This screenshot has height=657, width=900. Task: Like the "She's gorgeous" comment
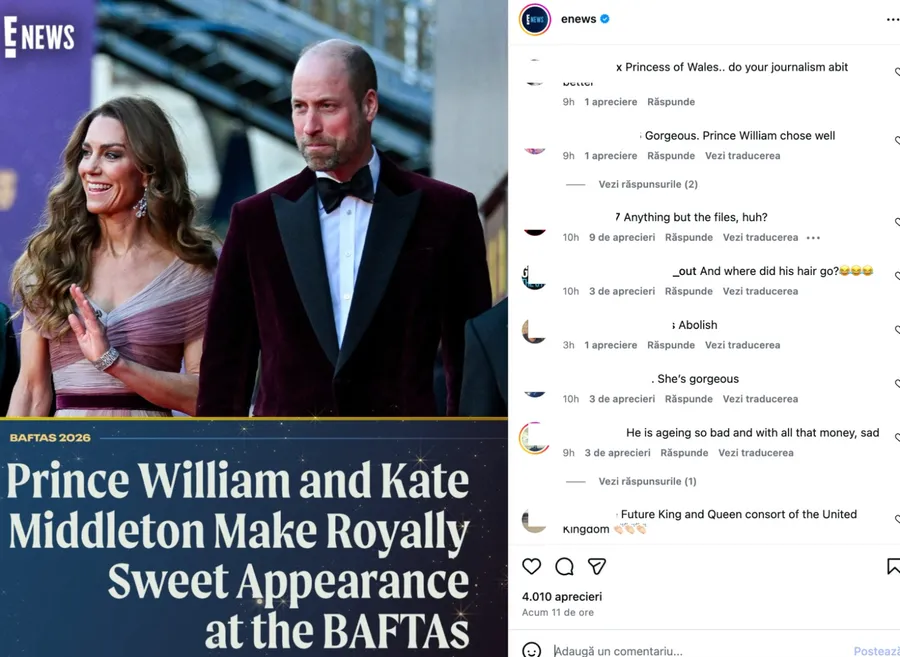[x=896, y=384]
